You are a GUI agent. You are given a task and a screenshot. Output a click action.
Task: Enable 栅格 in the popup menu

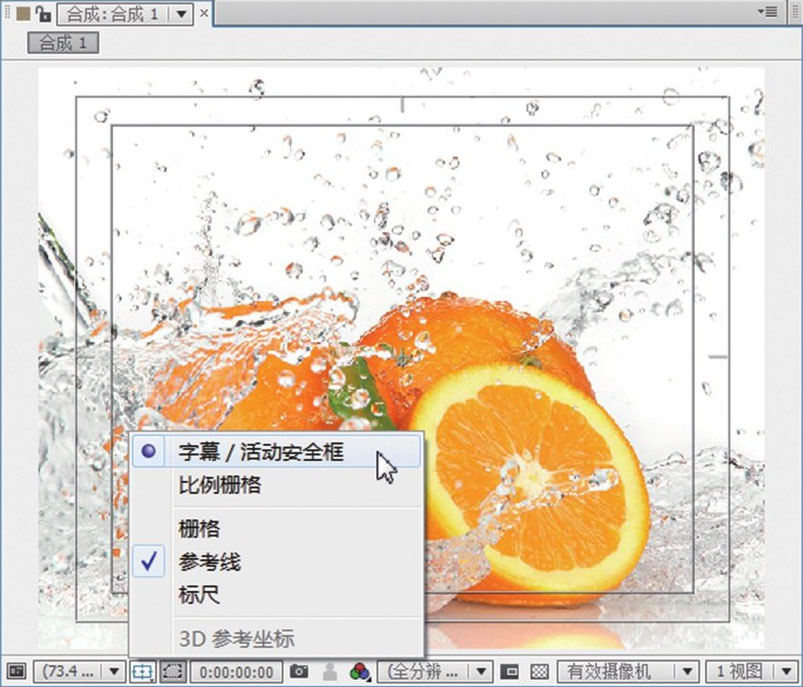277,529
